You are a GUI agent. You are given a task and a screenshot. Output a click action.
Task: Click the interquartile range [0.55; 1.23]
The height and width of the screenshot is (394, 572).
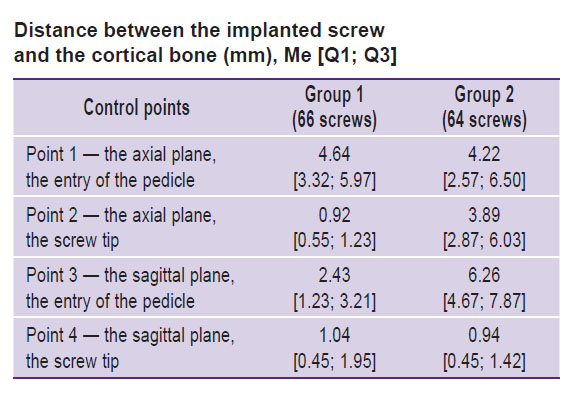click(x=334, y=241)
